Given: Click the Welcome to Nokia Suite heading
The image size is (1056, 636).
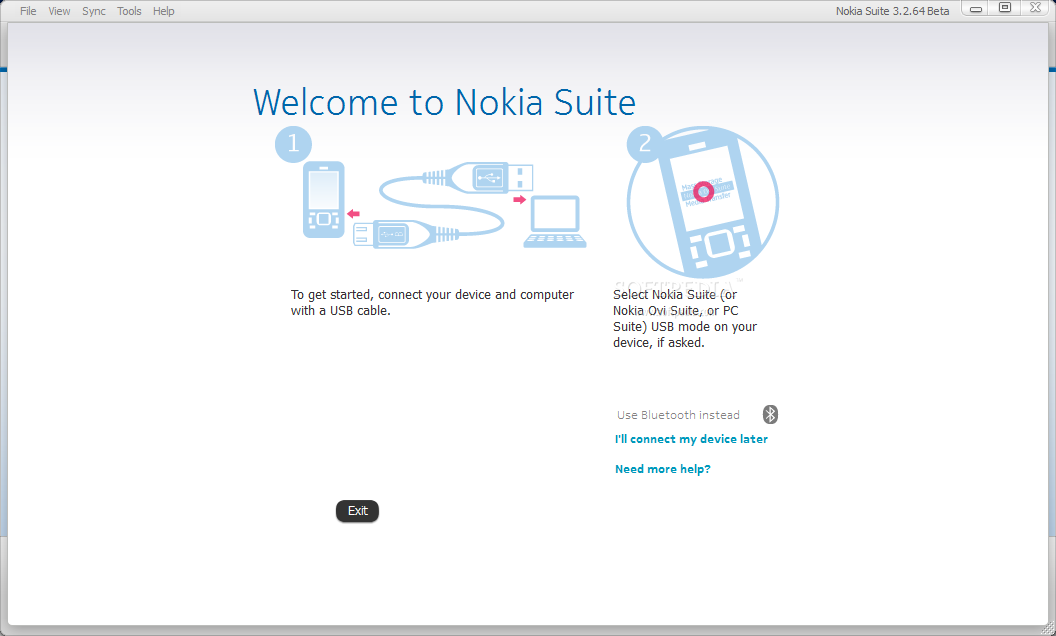Looking at the screenshot, I should (444, 102).
